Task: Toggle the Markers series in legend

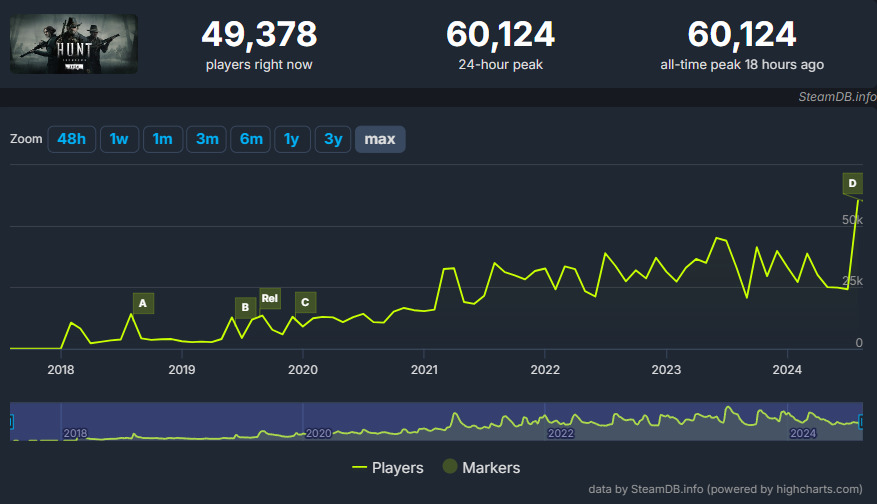Action: pos(480,467)
